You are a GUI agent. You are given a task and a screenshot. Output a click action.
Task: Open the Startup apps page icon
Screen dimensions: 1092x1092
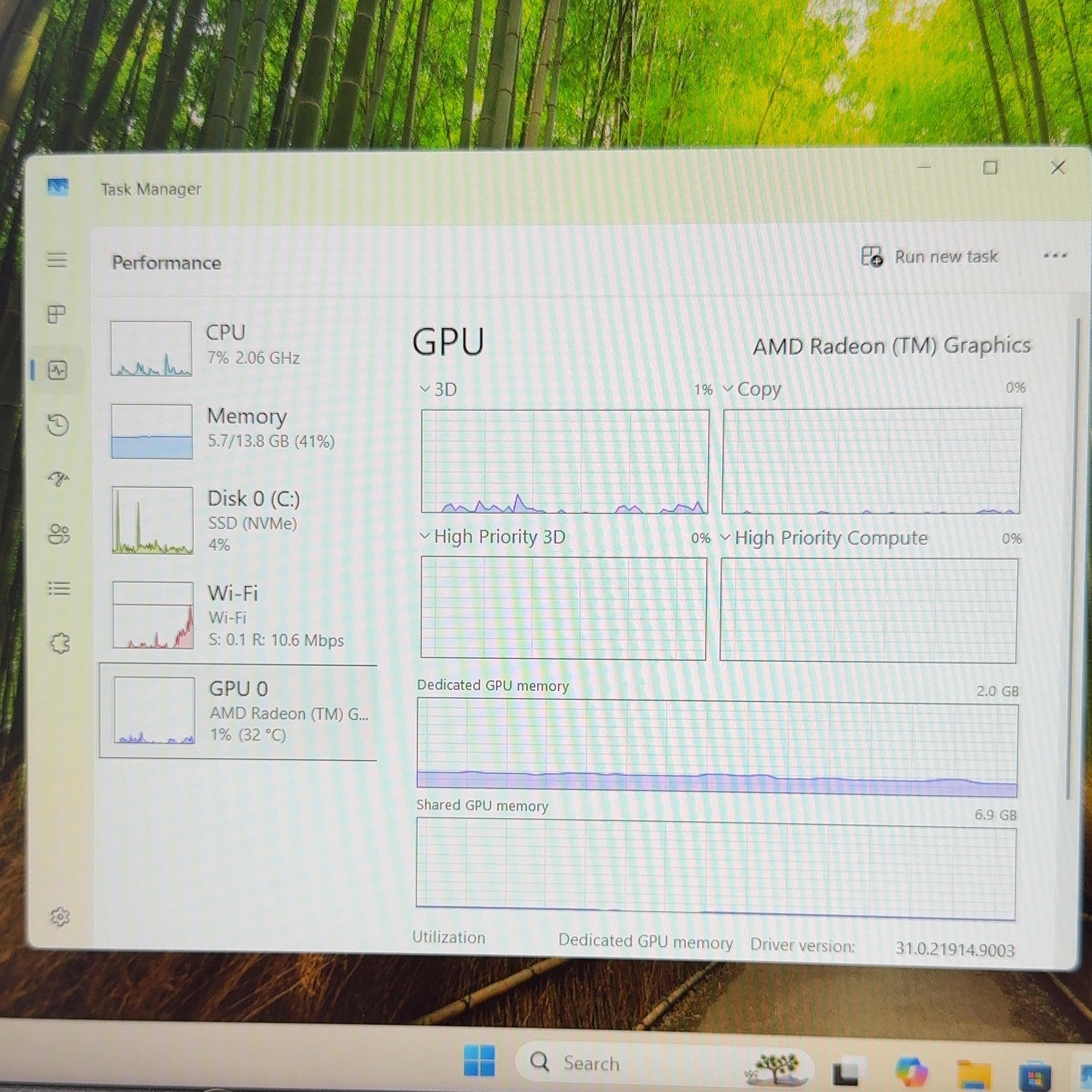tap(58, 479)
